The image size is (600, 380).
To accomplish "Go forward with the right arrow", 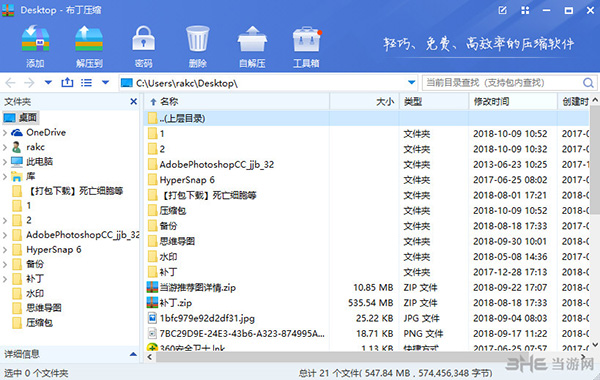I will tap(29, 83).
